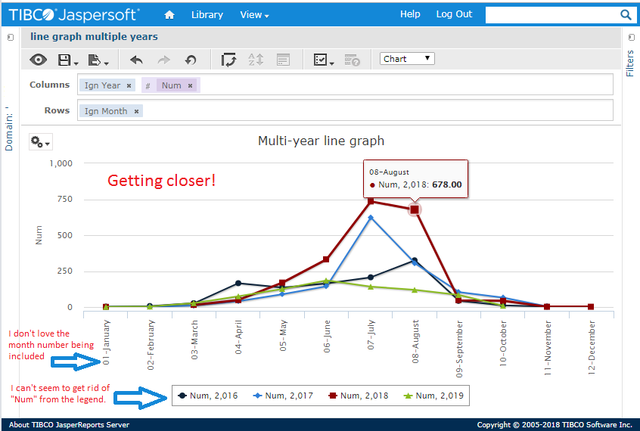Open the Chart view type dropdown
Image resolution: width=640 pixels, height=431 pixels.
coord(407,59)
